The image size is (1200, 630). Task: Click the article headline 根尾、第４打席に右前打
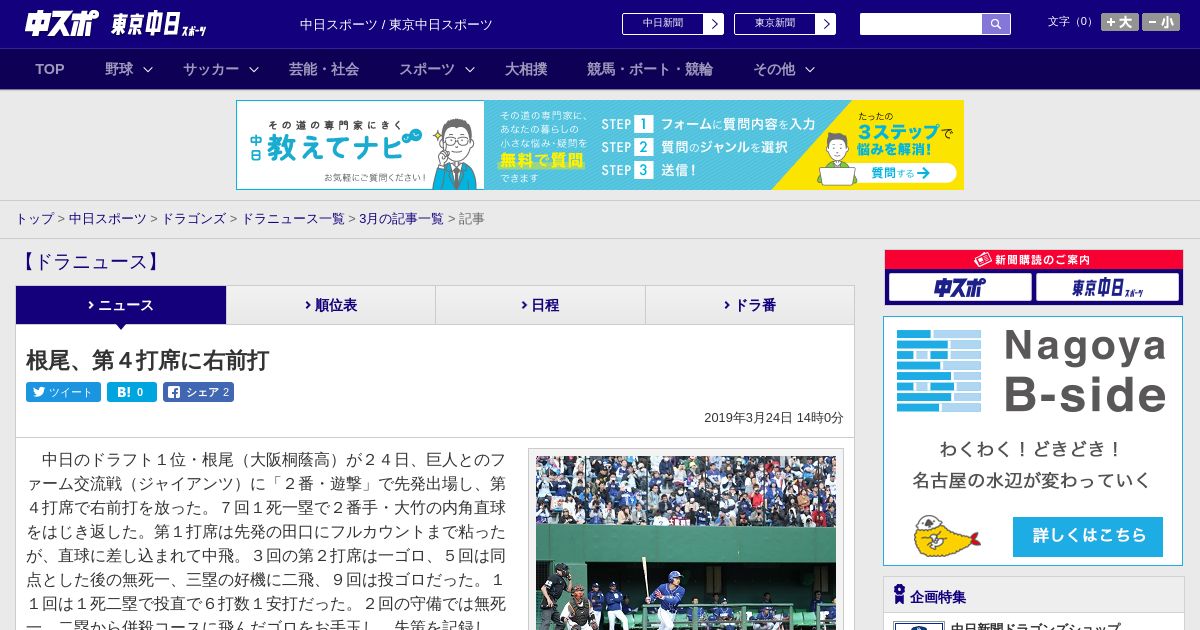point(148,360)
